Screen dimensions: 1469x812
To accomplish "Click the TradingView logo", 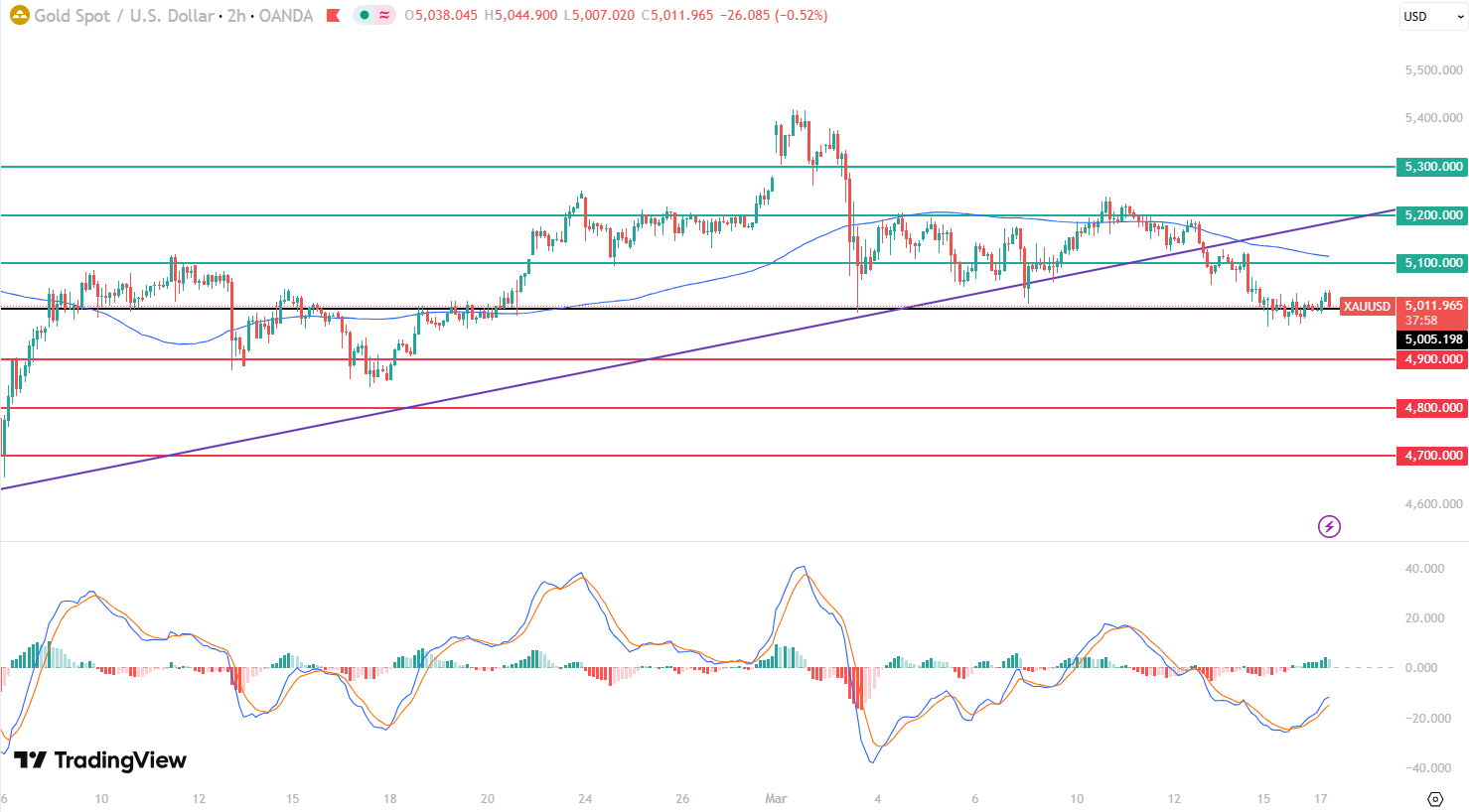I will coord(100,760).
